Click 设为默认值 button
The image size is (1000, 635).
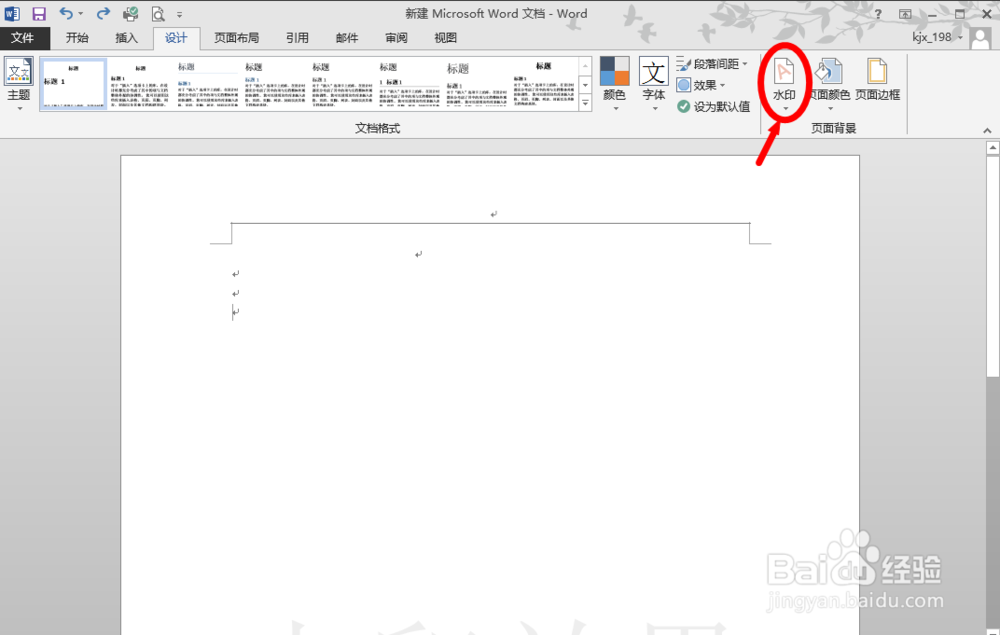[x=714, y=106]
